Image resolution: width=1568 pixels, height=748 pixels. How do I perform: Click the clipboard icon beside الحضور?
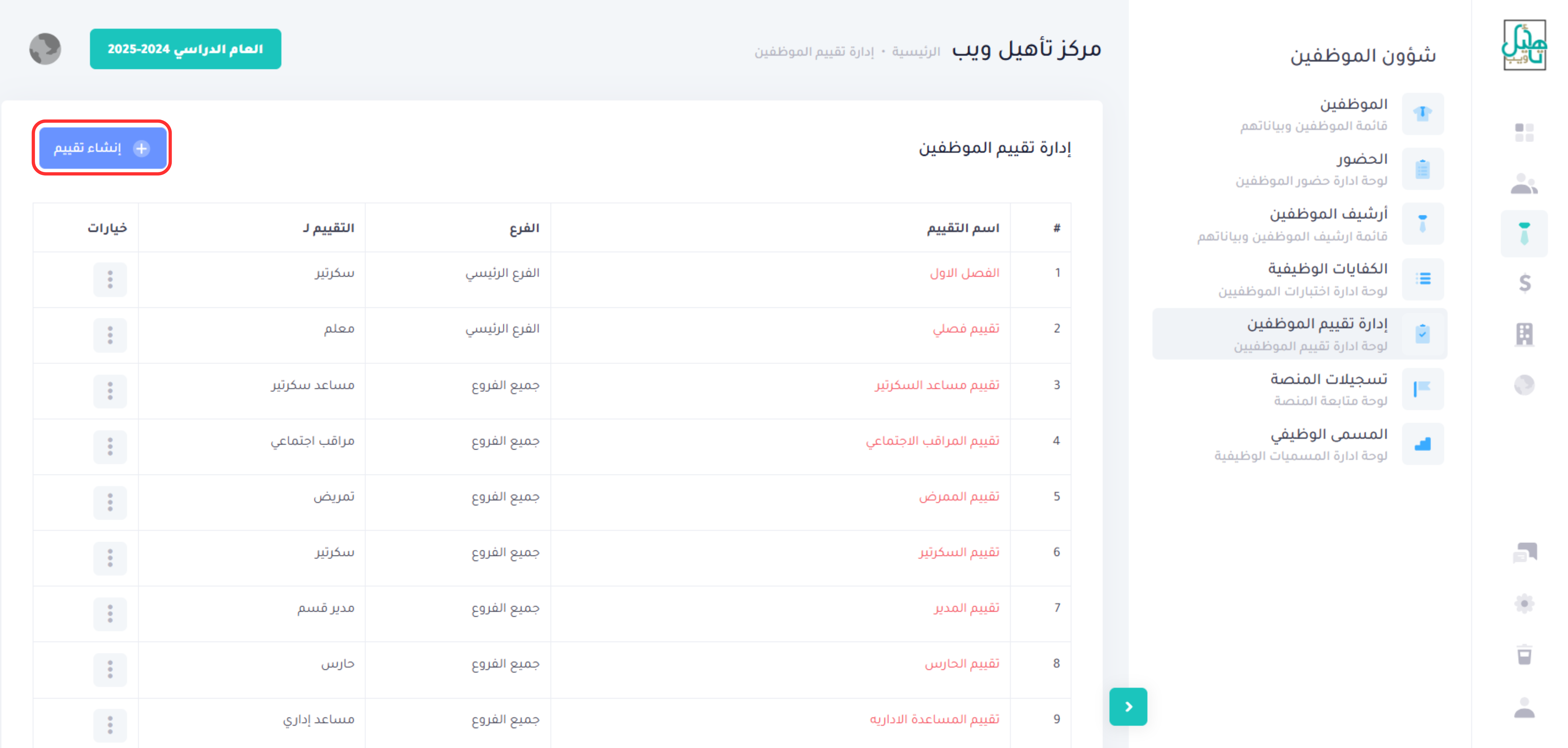1422,169
